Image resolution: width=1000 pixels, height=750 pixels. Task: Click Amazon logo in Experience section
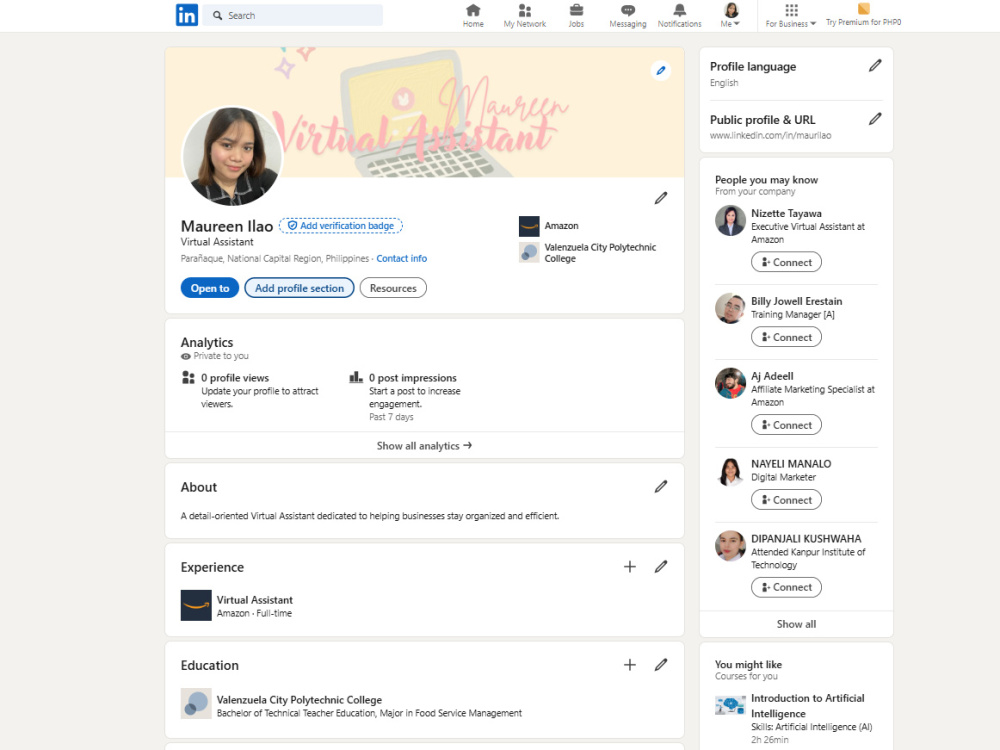pos(196,605)
